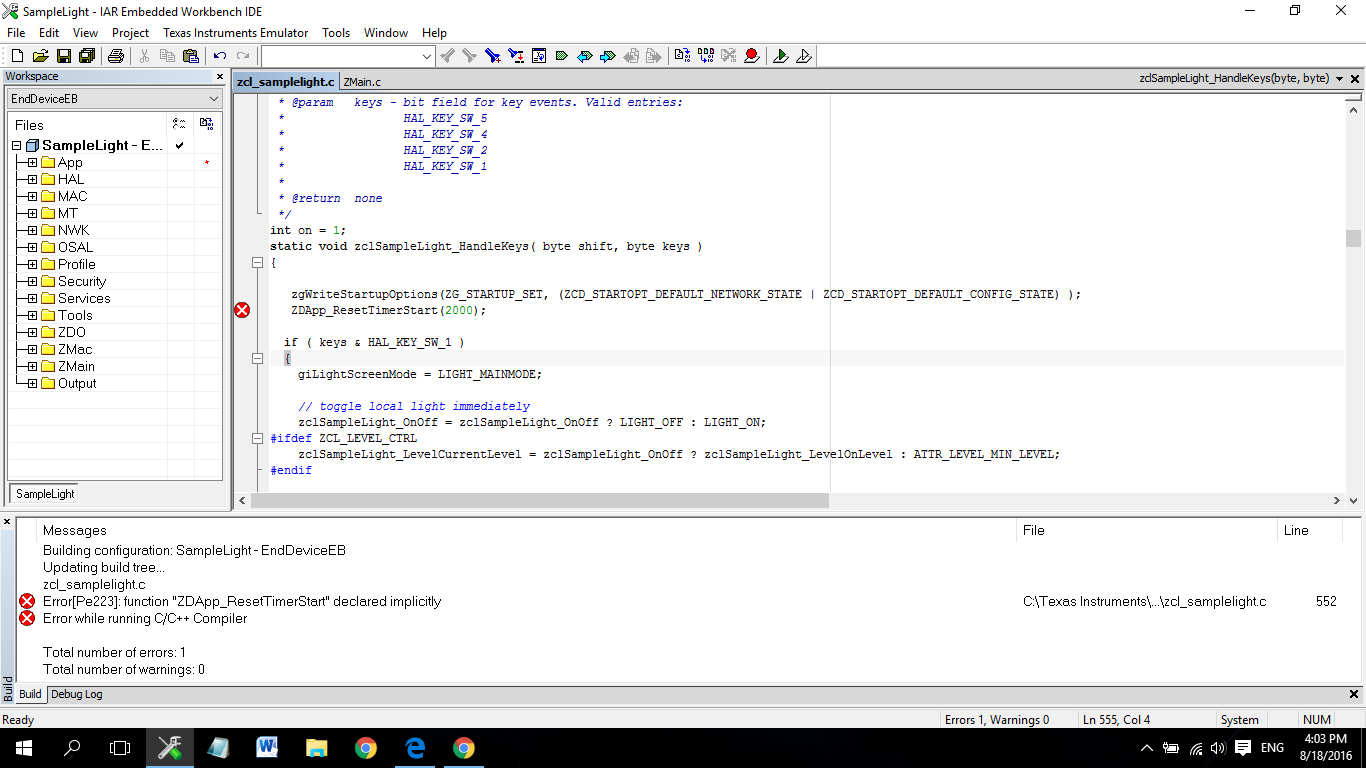Image resolution: width=1366 pixels, height=768 pixels.
Task: Click the editor vertical scrollbar thumb
Action: 1353,238
